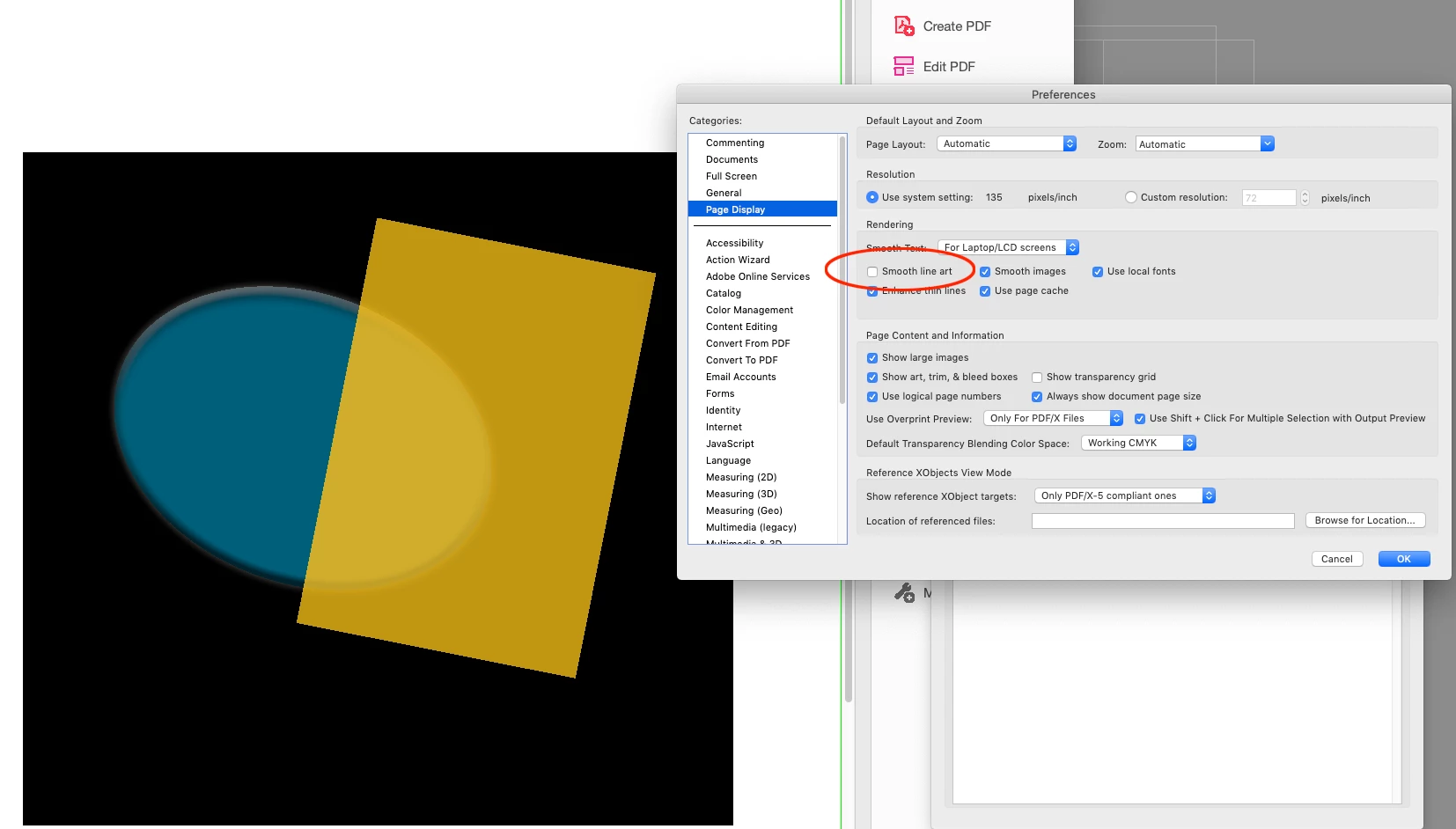Viewport: 1456px width, 829px height.
Task: Click the Location of referenced files field
Action: pyautogui.click(x=1163, y=521)
